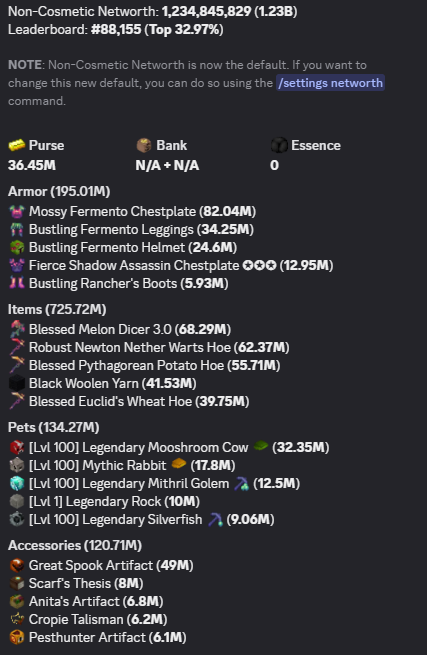This screenshot has width=427, height=655.
Task: Click the Fierce Shadow Assassin Chestplate icon
Action: pos(17,265)
